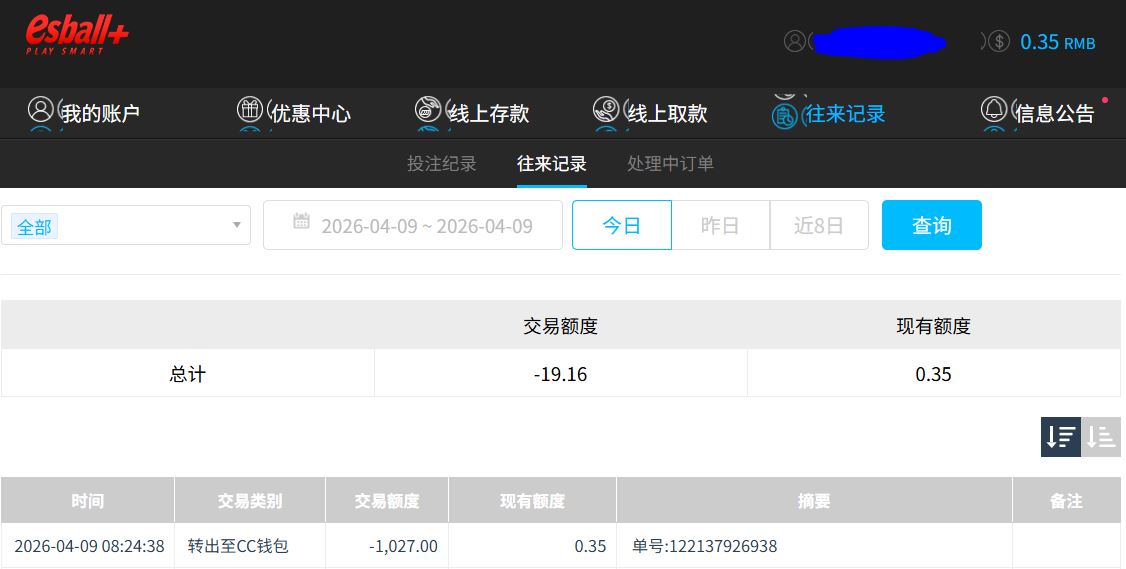The image size is (1126, 569).
Task: Click the user profile avatar icon
Action: 795,42
